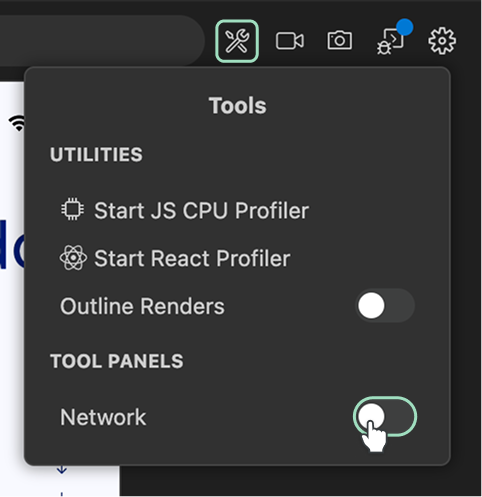
Task: Click the TOOL PANELS section header
Action: [x=117, y=361]
